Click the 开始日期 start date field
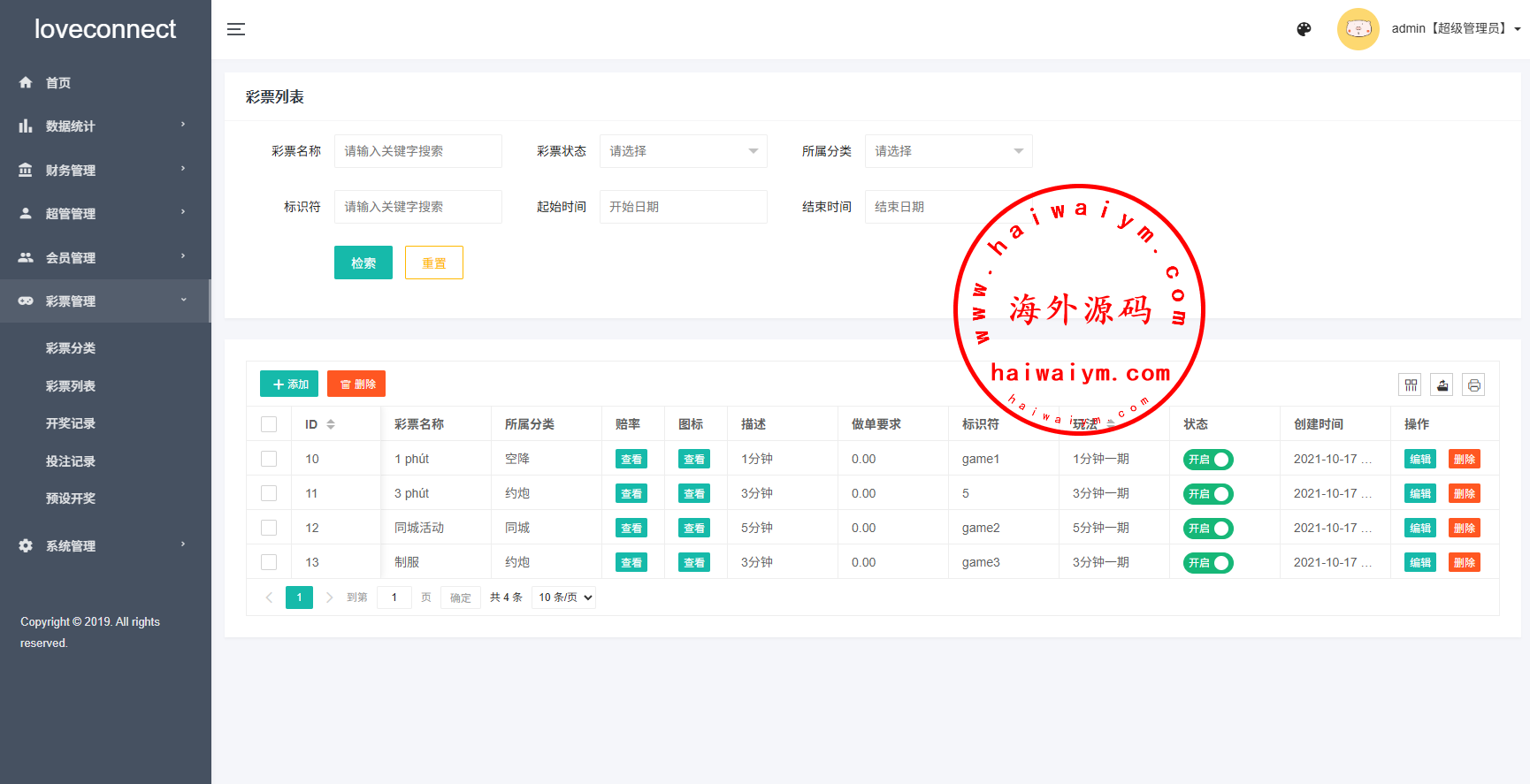This screenshot has height=784, width=1530. 683,207
